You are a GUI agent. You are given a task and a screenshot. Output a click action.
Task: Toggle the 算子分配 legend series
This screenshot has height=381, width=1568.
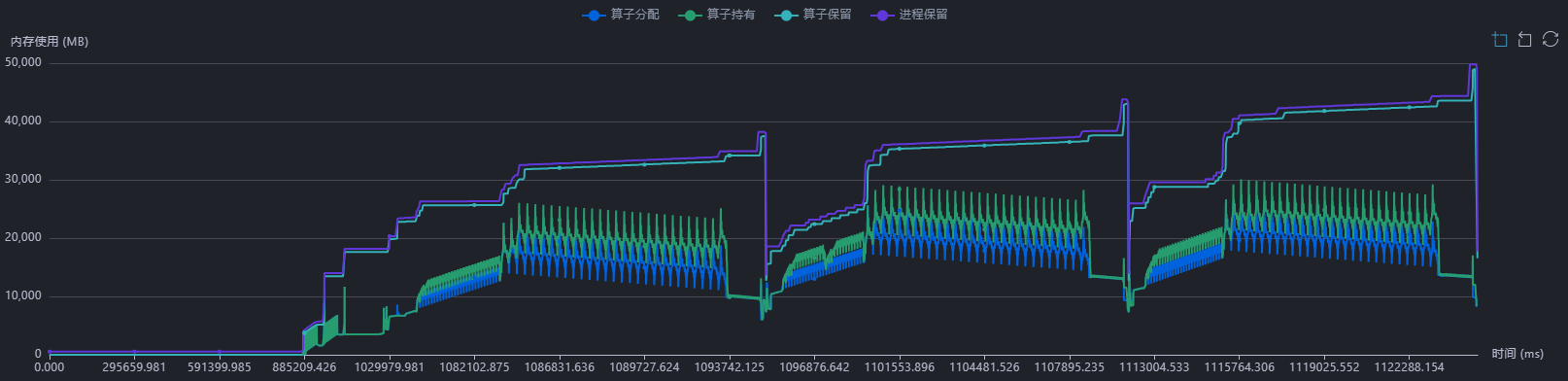(621, 15)
